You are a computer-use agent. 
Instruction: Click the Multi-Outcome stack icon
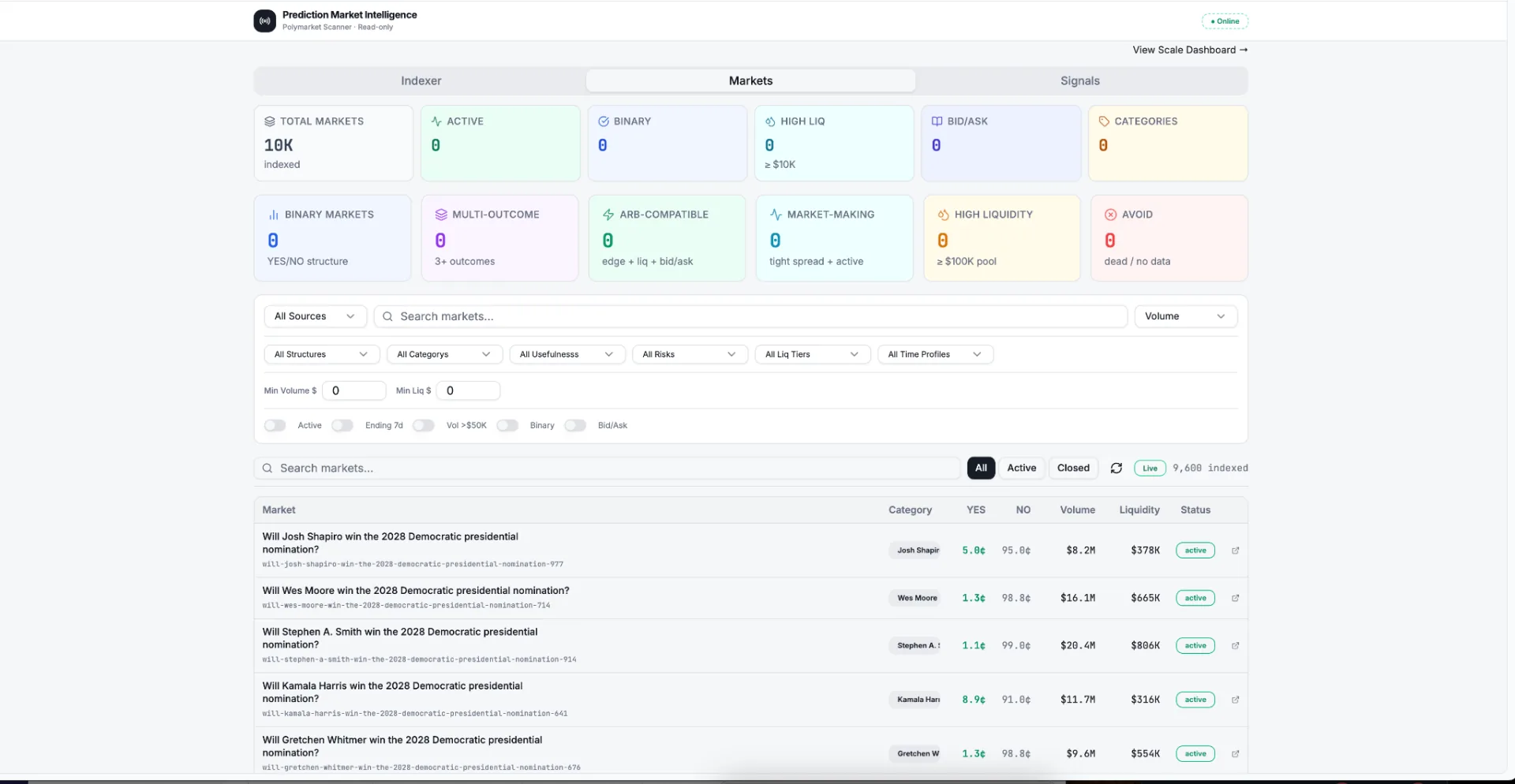pyautogui.click(x=441, y=215)
